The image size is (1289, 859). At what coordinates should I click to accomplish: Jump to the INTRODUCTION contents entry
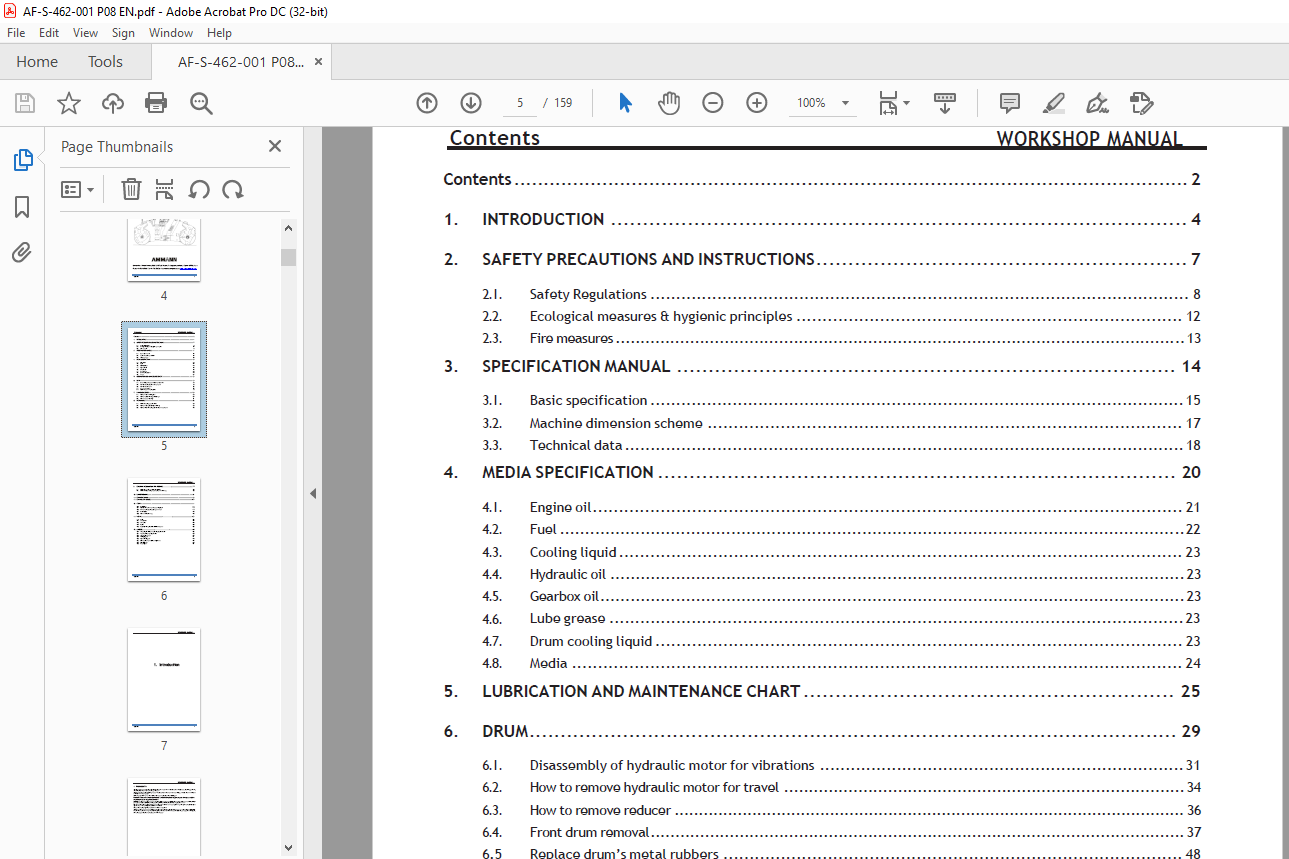(822, 220)
